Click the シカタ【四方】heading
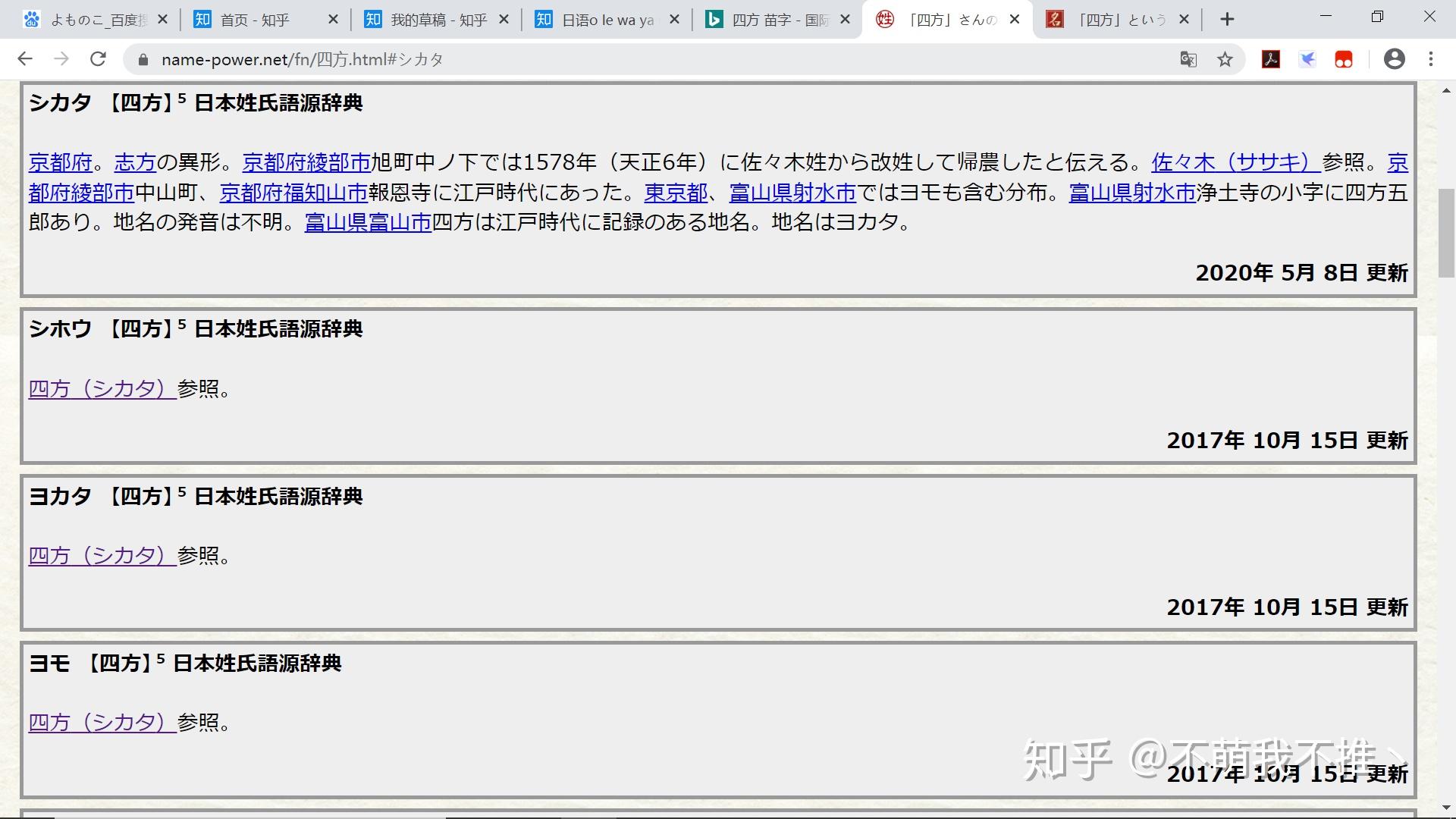 click(196, 102)
